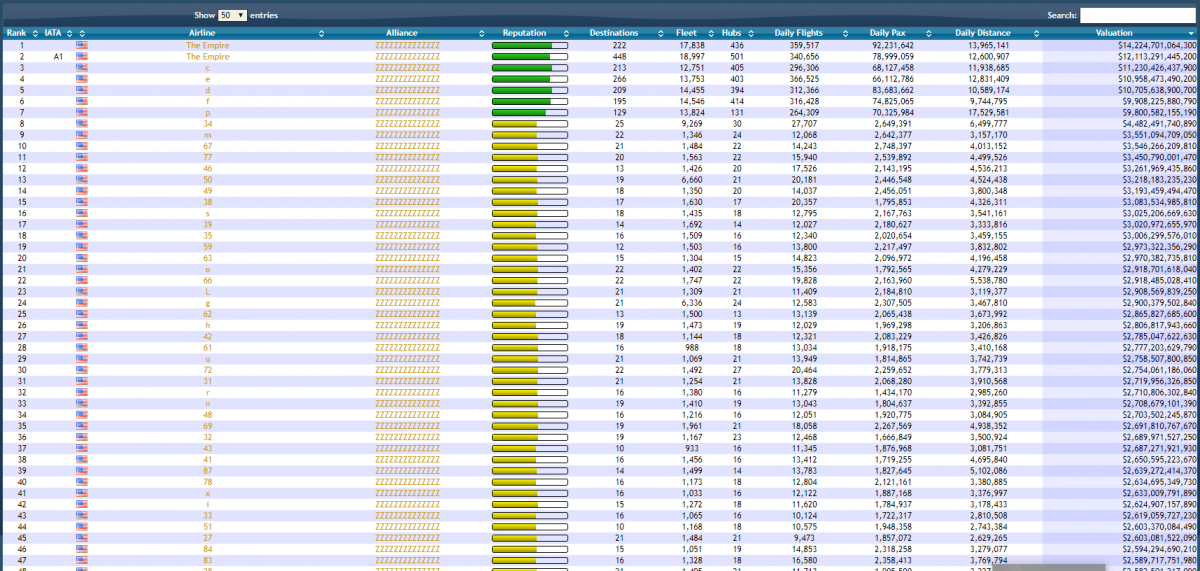Click the flag icon for airline 61
The width and height of the screenshot is (1200, 571).
pos(81,347)
